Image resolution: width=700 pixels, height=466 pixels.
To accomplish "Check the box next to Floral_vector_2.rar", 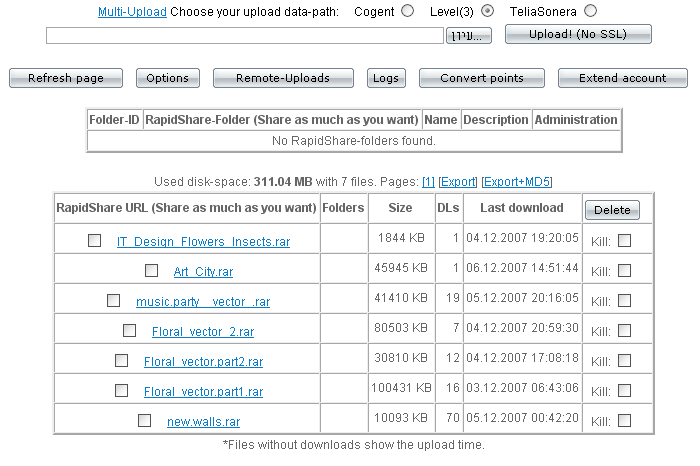I will coord(130,330).
